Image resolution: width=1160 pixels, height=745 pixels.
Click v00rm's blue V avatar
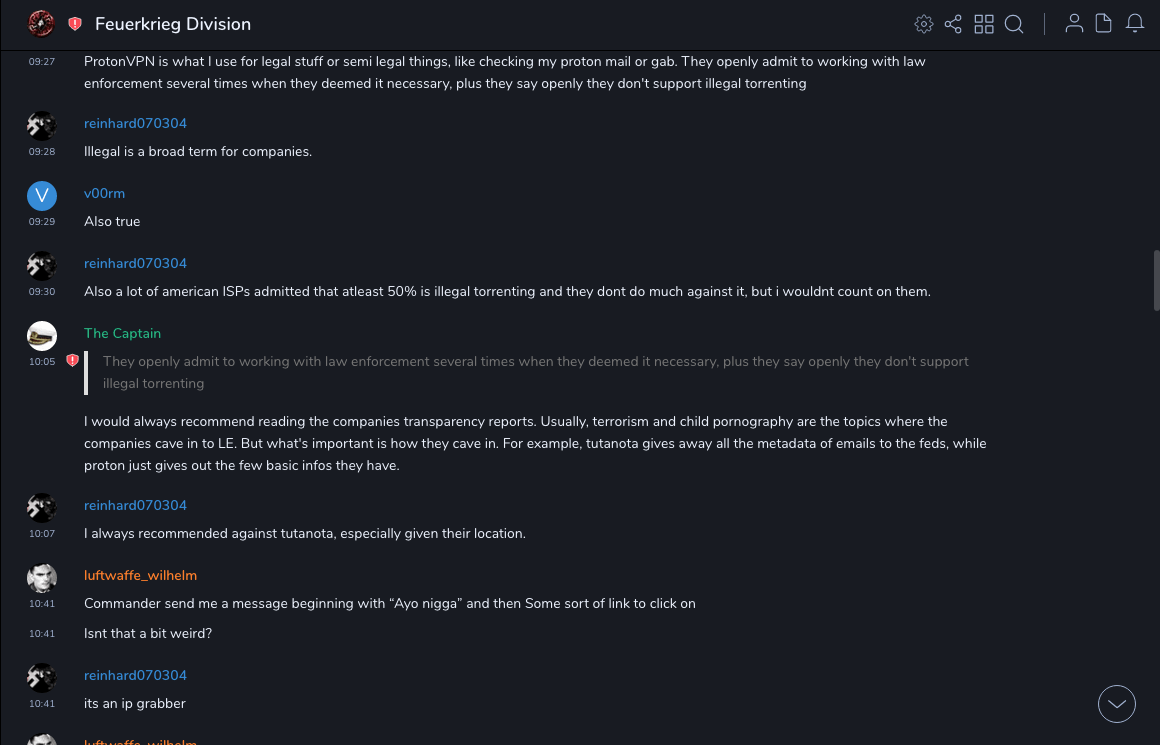pyautogui.click(x=42, y=196)
